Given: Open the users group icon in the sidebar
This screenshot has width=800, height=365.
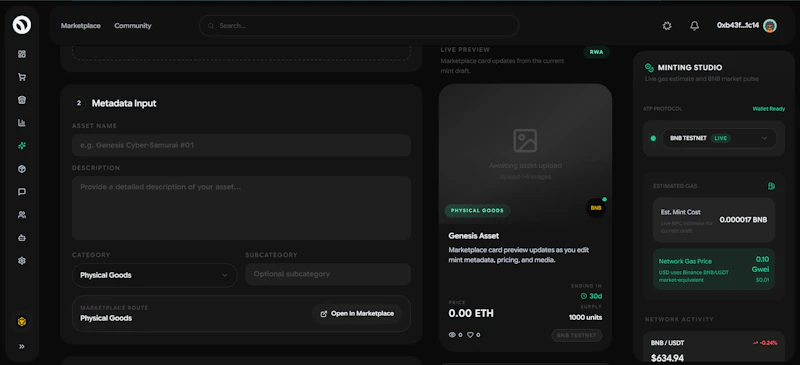Looking at the screenshot, I should 21,215.
